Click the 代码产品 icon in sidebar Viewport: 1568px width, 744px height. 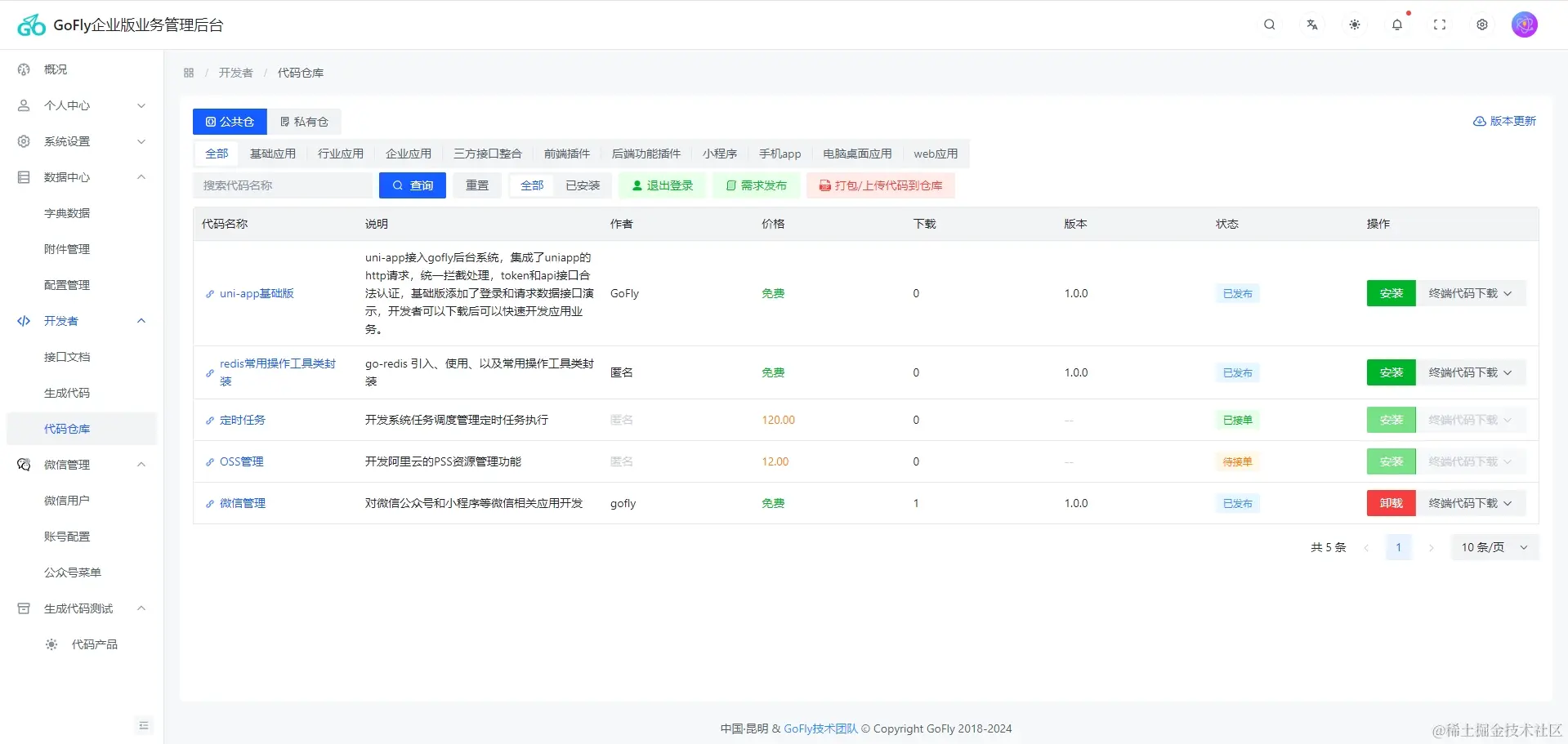coord(51,644)
